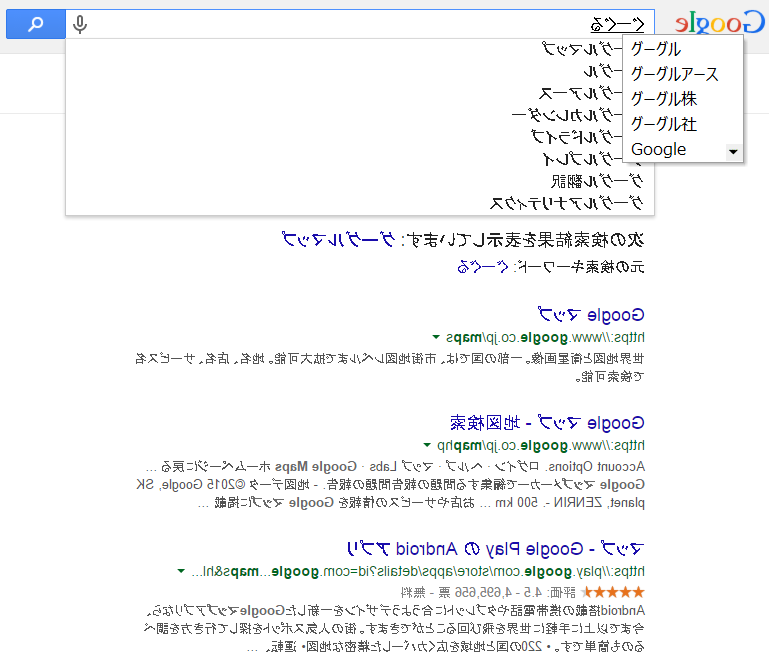Click the mirrored Google logo
The width and height of the screenshot is (769, 659).
[x=719, y=22]
